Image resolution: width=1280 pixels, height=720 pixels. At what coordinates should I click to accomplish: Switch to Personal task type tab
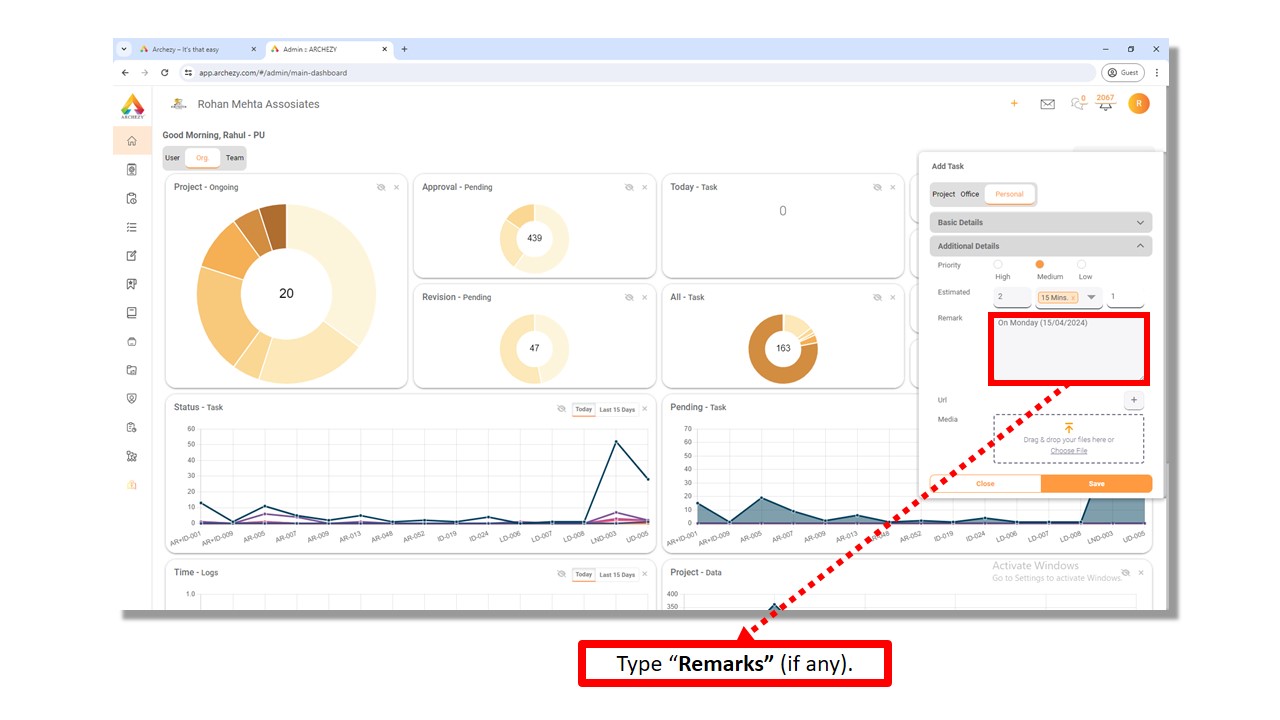point(1009,194)
